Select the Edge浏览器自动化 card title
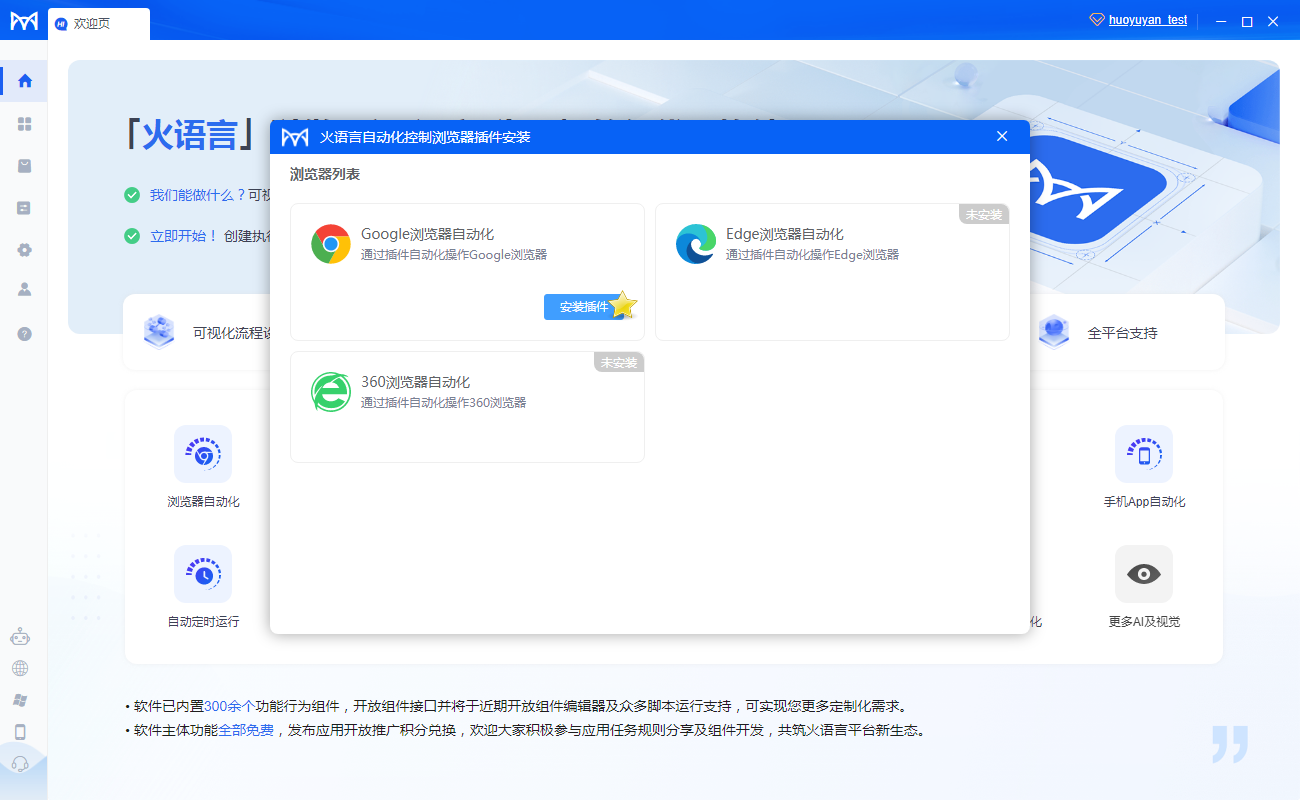1300x800 pixels. pos(785,234)
